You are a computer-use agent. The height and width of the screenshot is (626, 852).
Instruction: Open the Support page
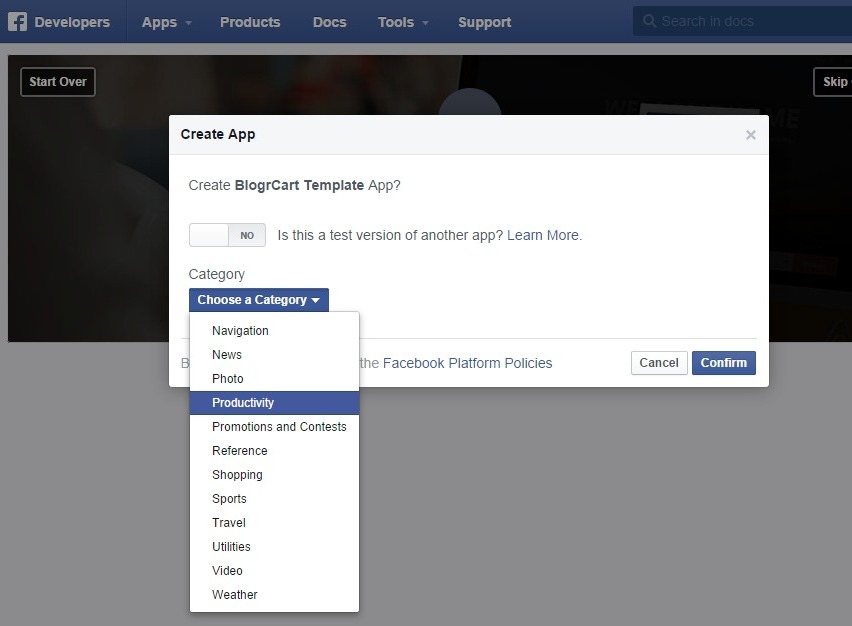coord(485,22)
